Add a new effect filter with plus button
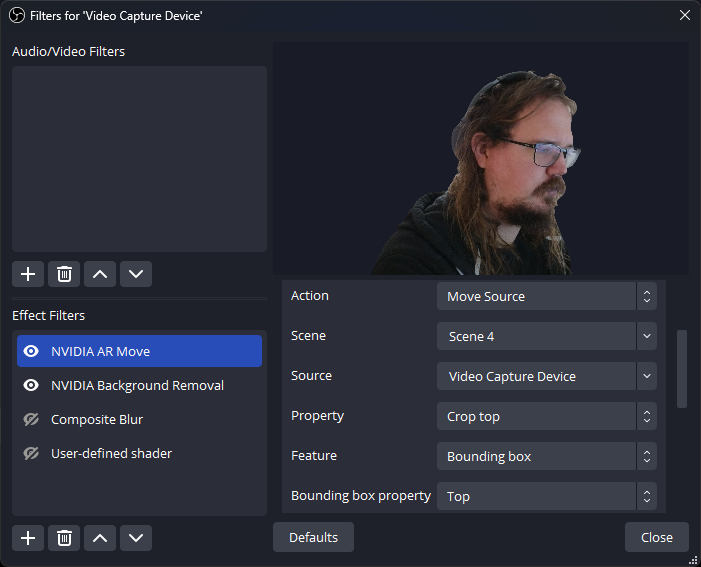 [x=28, y=537]
